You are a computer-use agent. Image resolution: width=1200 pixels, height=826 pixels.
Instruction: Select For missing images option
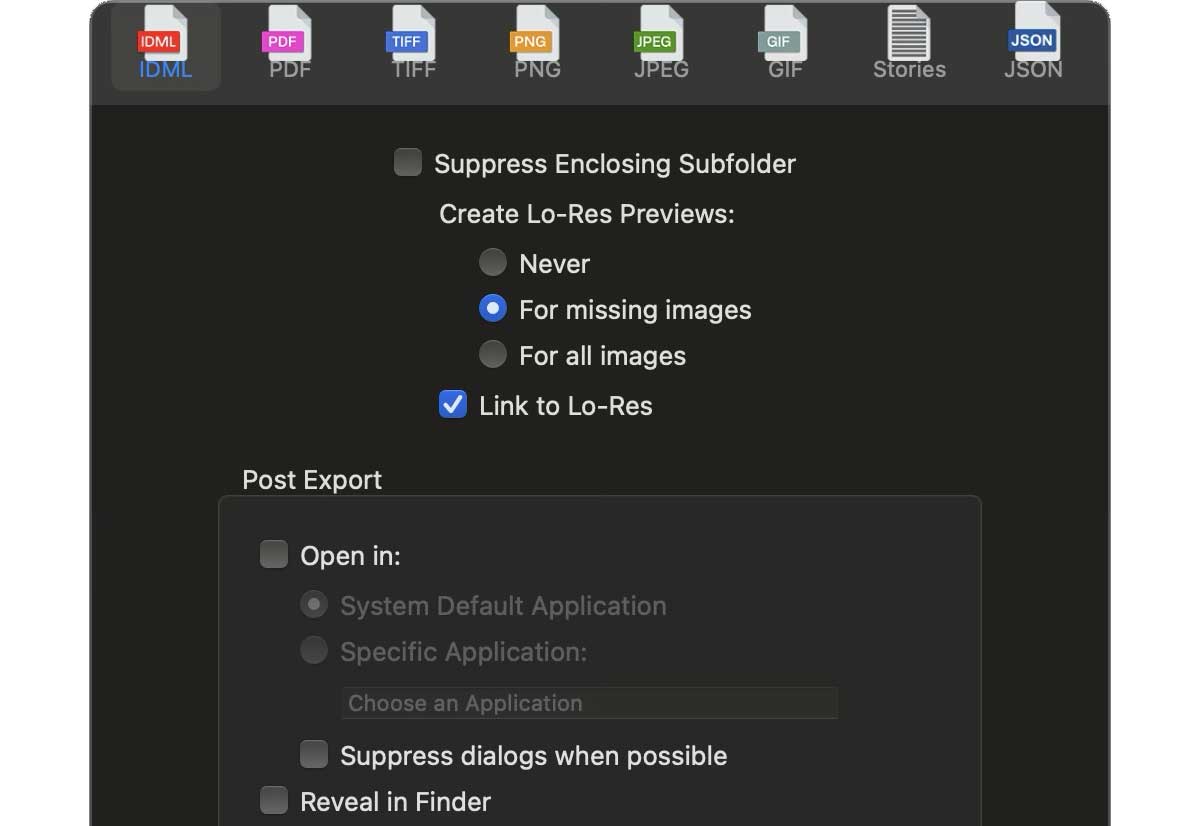tap(492, 308)
